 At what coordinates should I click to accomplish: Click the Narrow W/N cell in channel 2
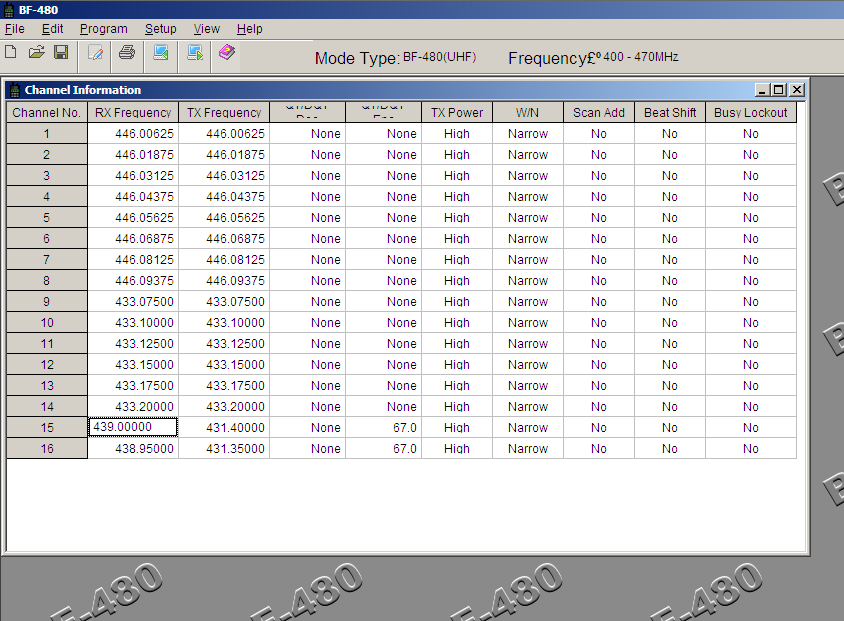[x=528, y=154]
